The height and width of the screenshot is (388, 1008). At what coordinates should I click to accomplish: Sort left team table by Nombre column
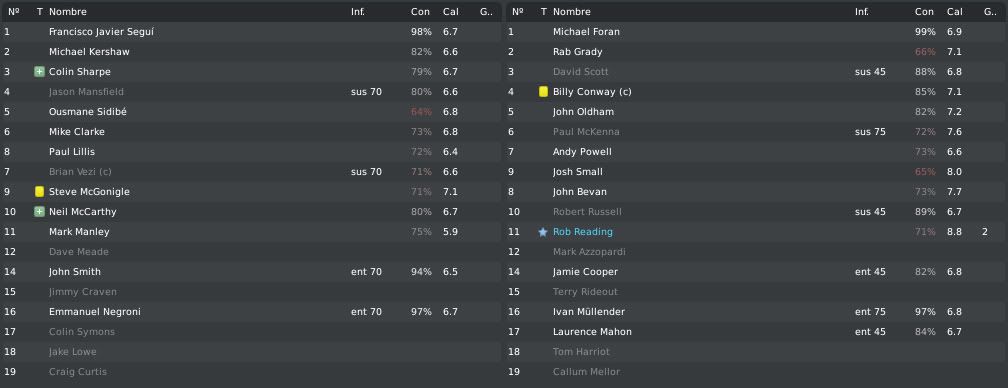(x=68, y=12)
